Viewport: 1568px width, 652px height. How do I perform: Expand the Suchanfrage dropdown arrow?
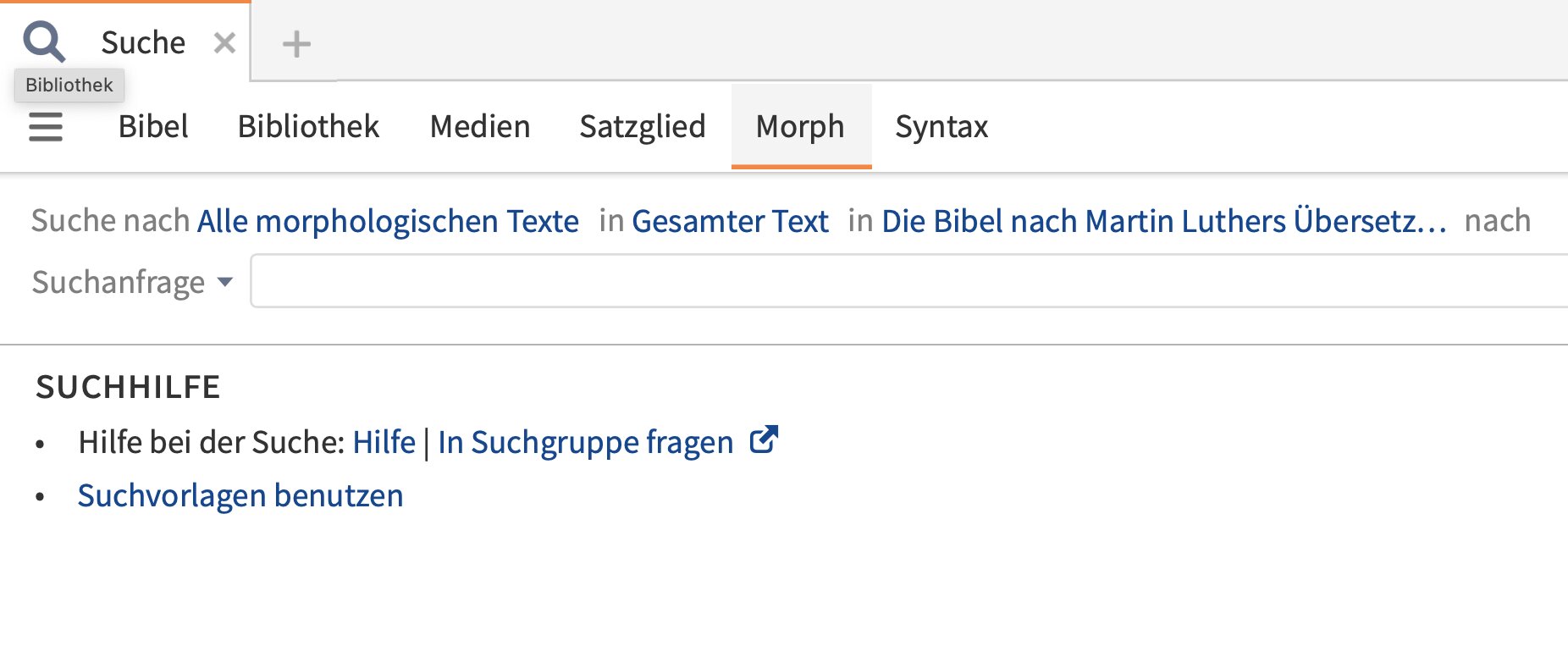click(225, 282)
